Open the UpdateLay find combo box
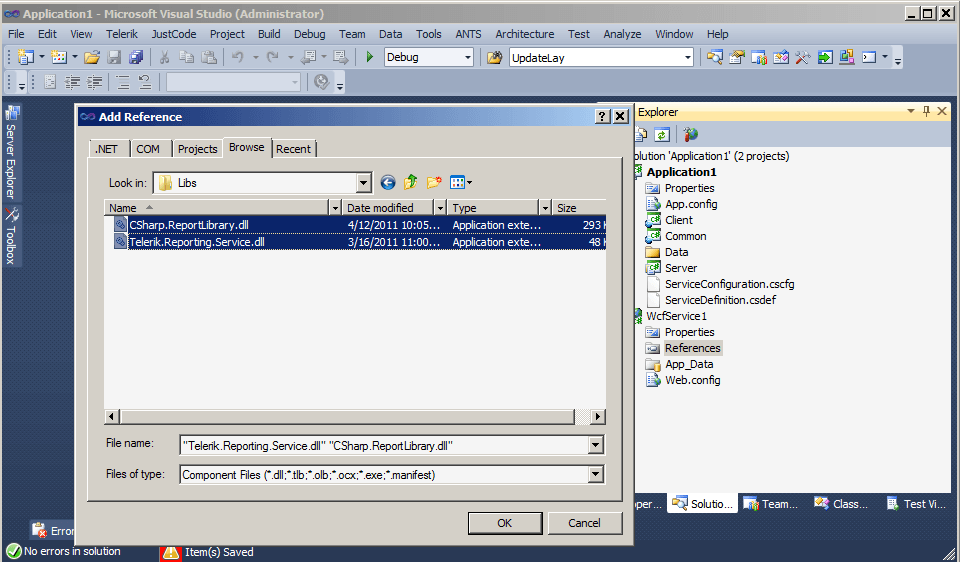 coord(601,58)
